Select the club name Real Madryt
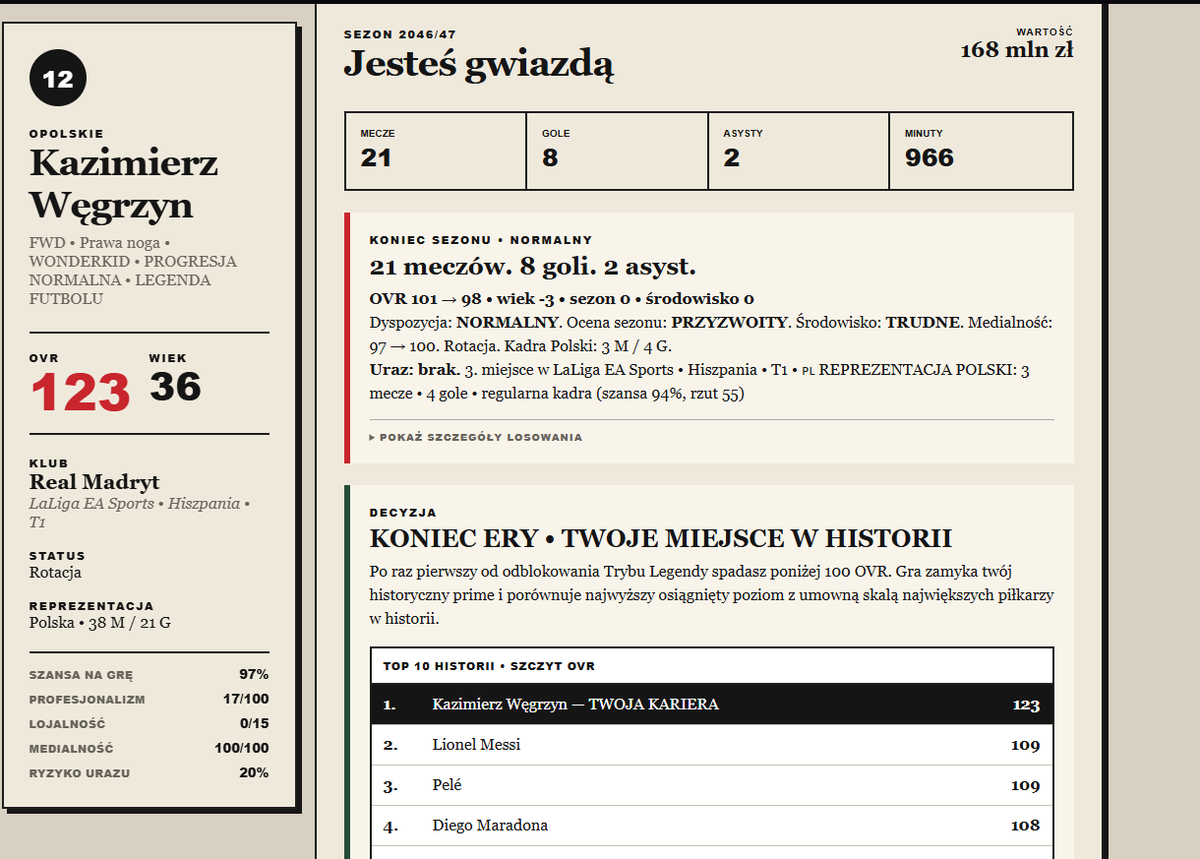Image resolution: width=1200 pixels, height=859 pixels. [x=95, y=482]
